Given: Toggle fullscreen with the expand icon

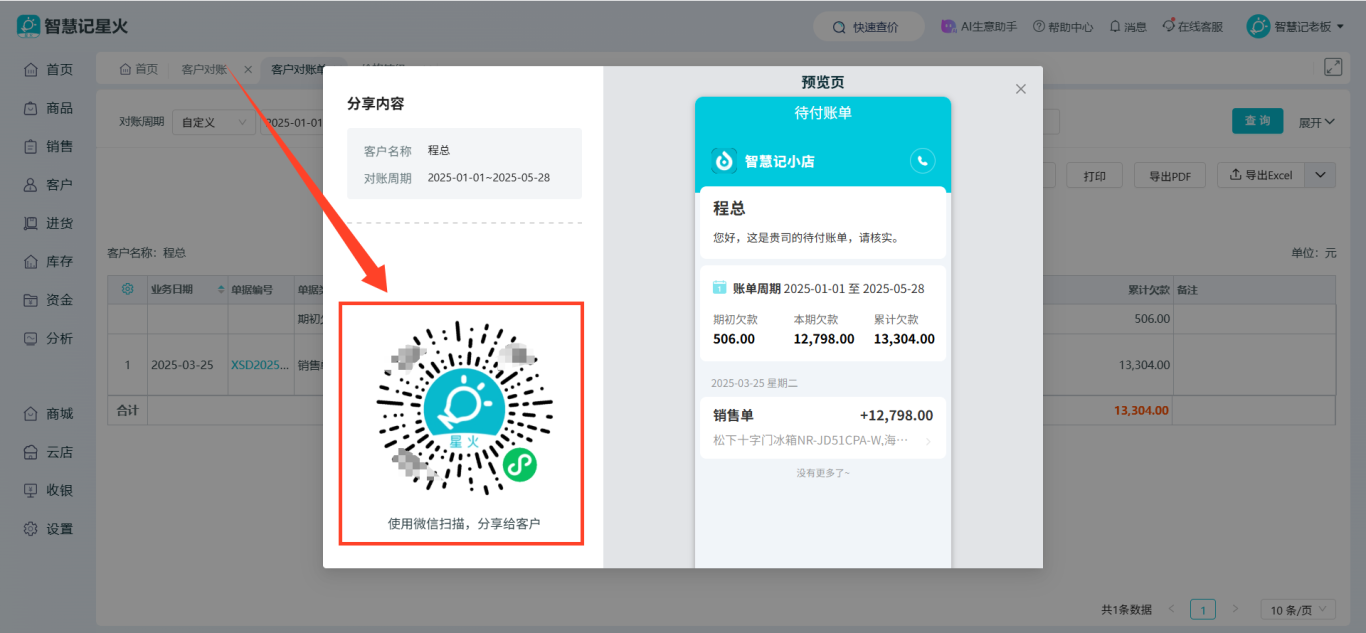Looking at the screenshot, I should 1333,67.
